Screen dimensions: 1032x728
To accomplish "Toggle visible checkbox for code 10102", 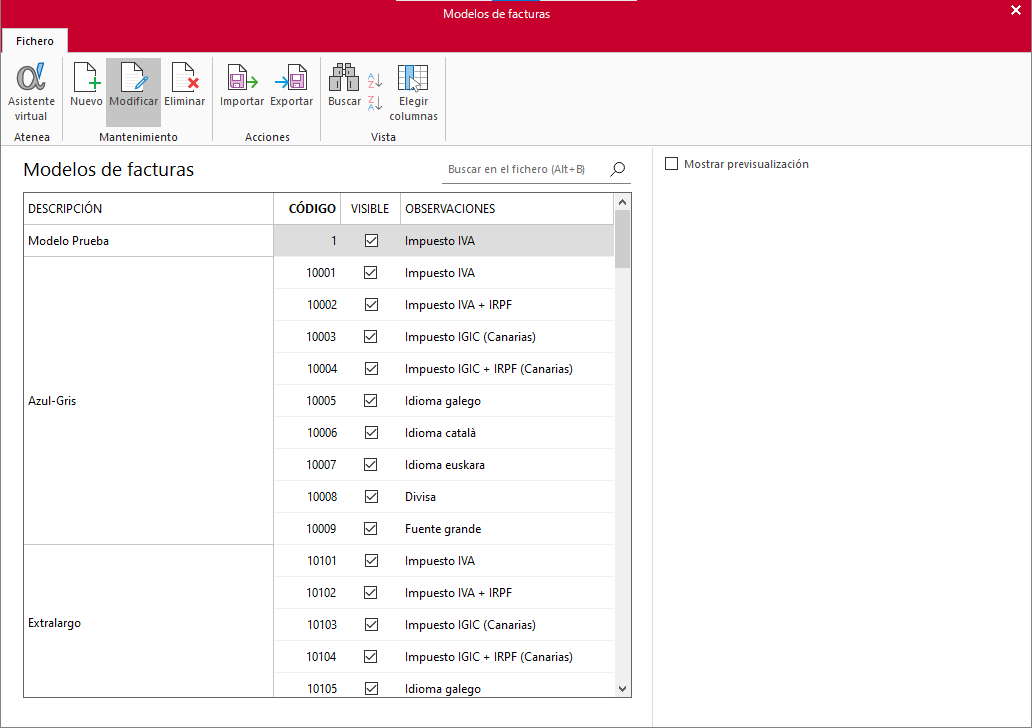I will click(371, 592).
